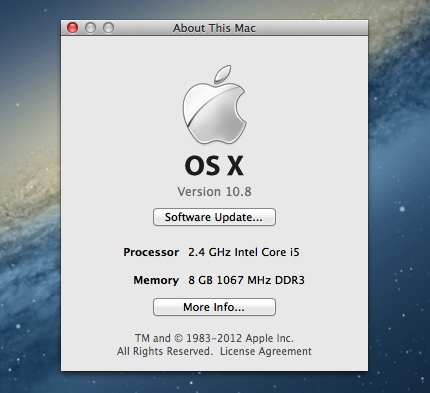Select the '2.4 GHz Intel Core i5' text
Image resolution: width=430 pixels, height=393 pixels.
coord(244,252)
